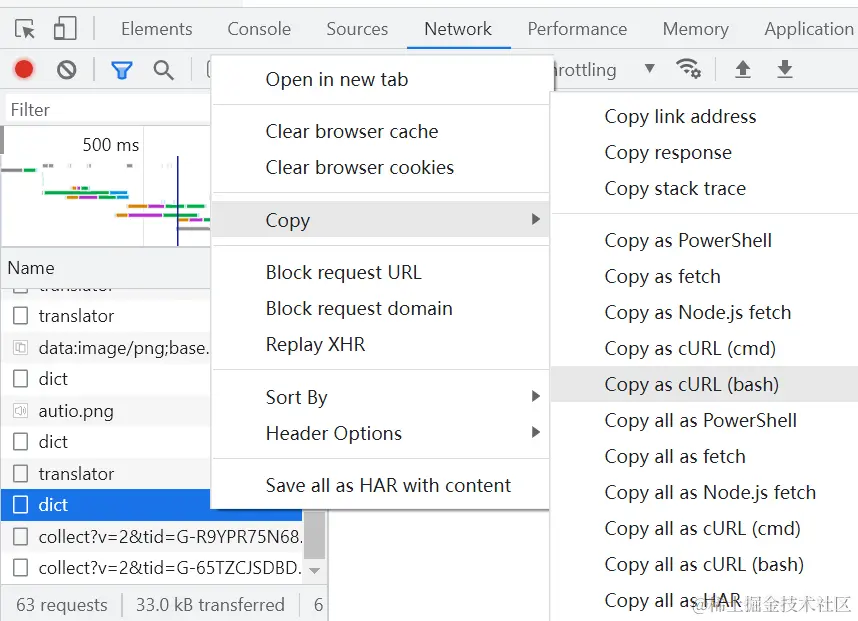
Task: Clear the network log with the clear icon
Action: point(67,69)
